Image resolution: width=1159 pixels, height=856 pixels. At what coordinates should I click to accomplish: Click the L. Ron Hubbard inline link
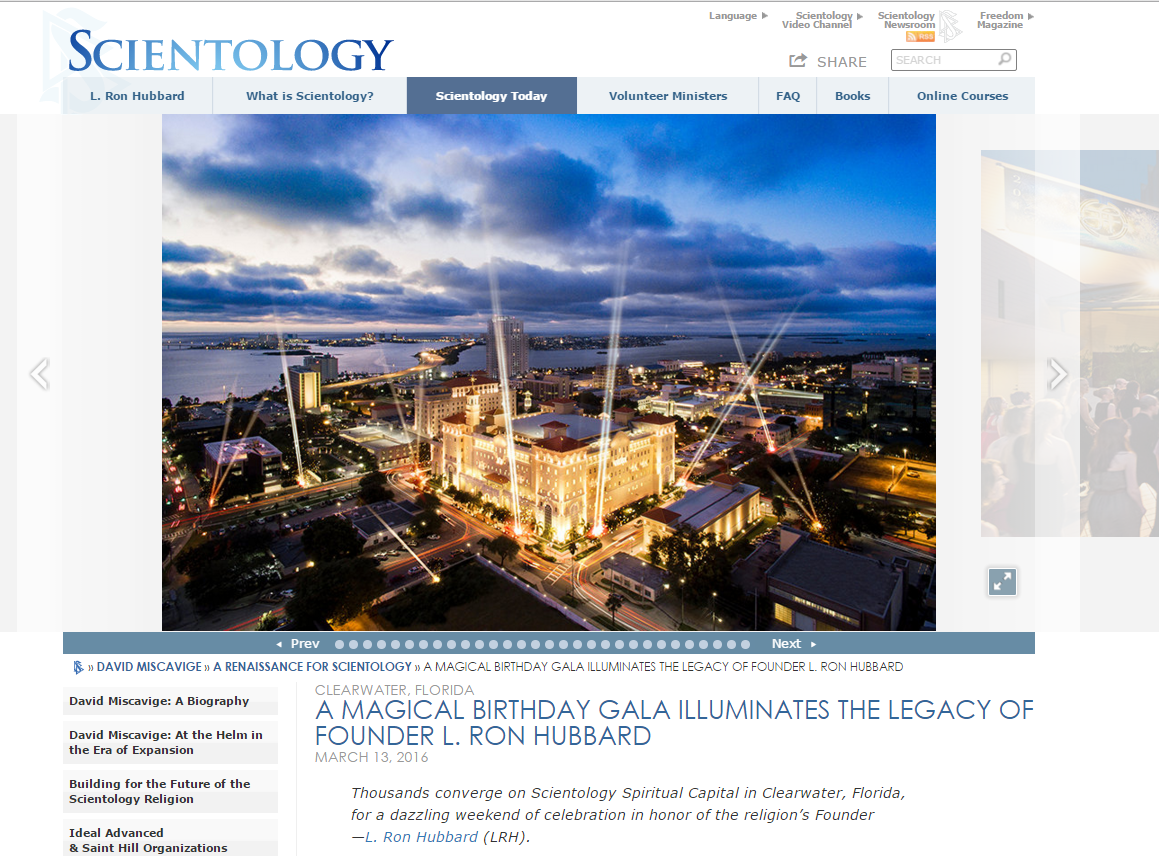(421, 837)
